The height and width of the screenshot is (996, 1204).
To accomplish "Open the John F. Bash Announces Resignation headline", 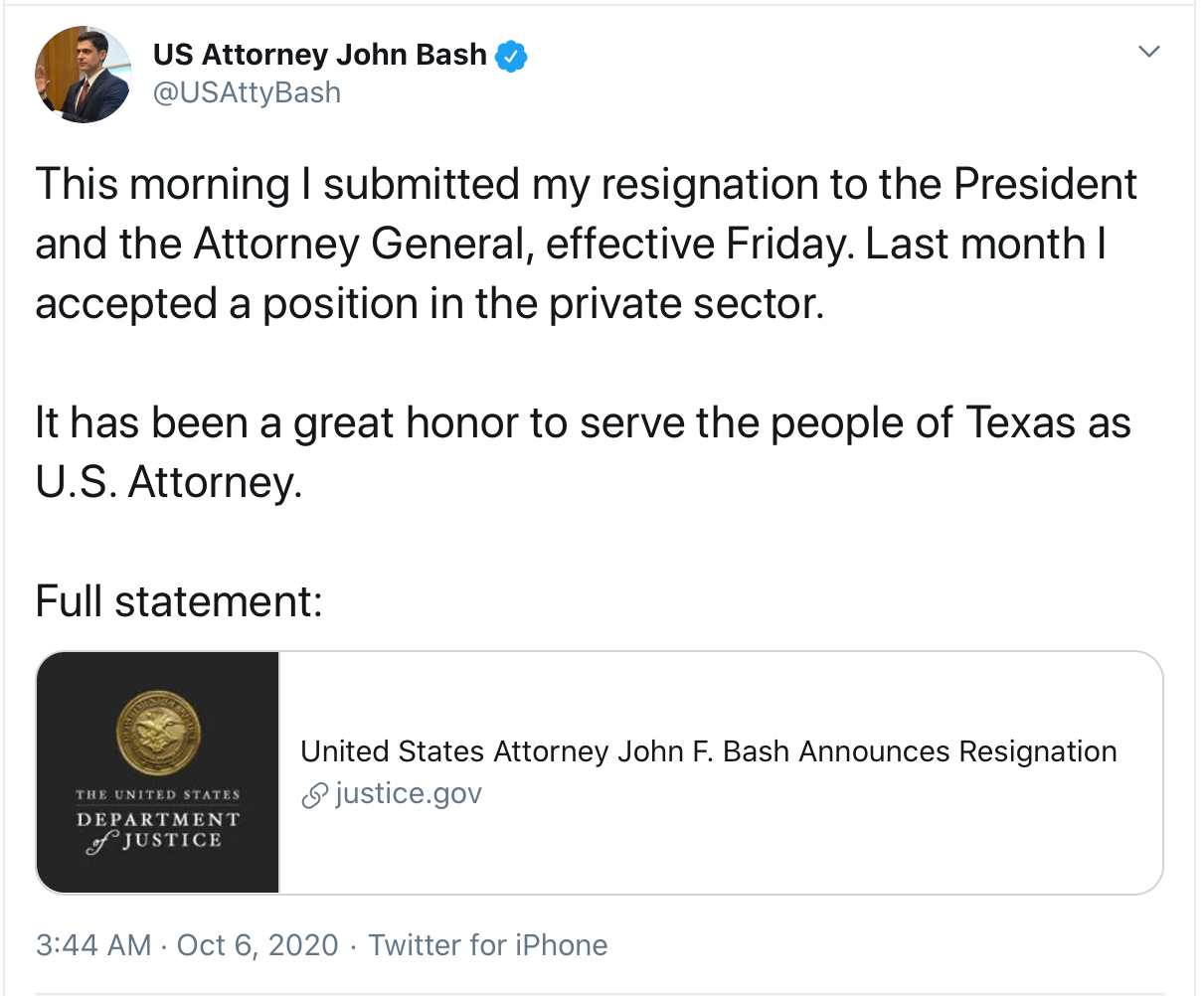I will [x=709, y=751].
